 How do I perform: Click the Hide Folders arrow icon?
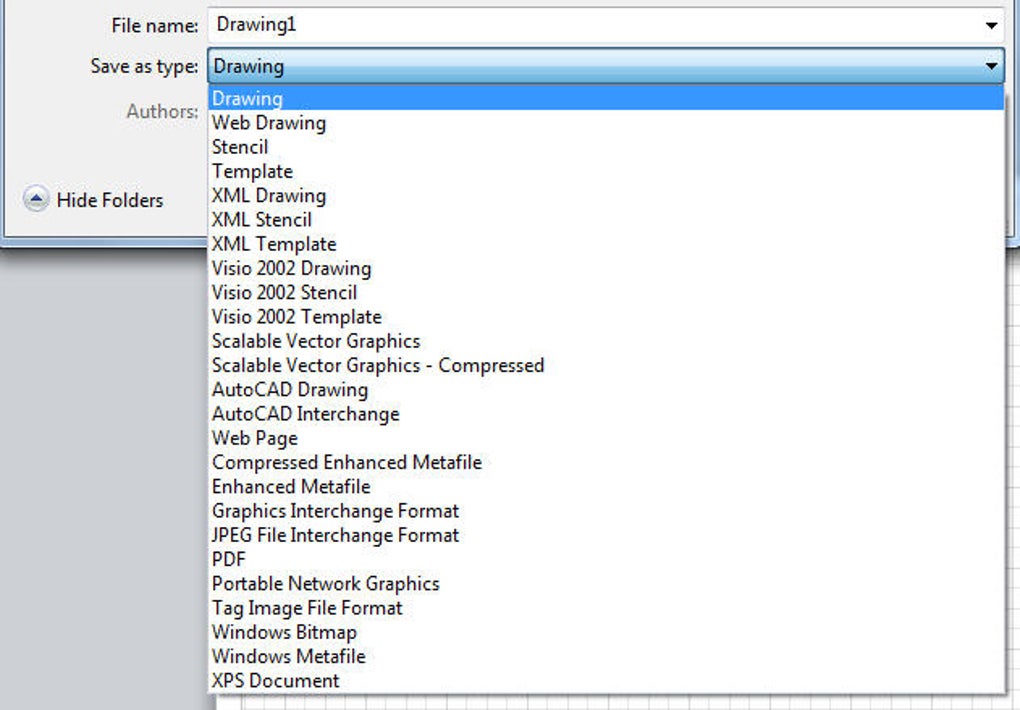(x=36, y=199)
